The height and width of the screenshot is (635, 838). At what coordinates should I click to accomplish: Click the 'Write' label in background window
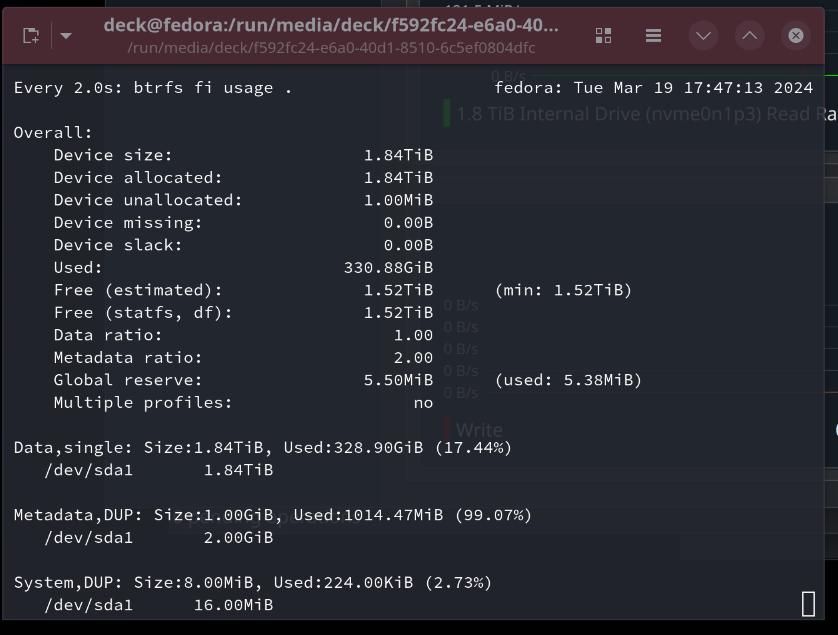pyautogui.click(x=479, y=430)
